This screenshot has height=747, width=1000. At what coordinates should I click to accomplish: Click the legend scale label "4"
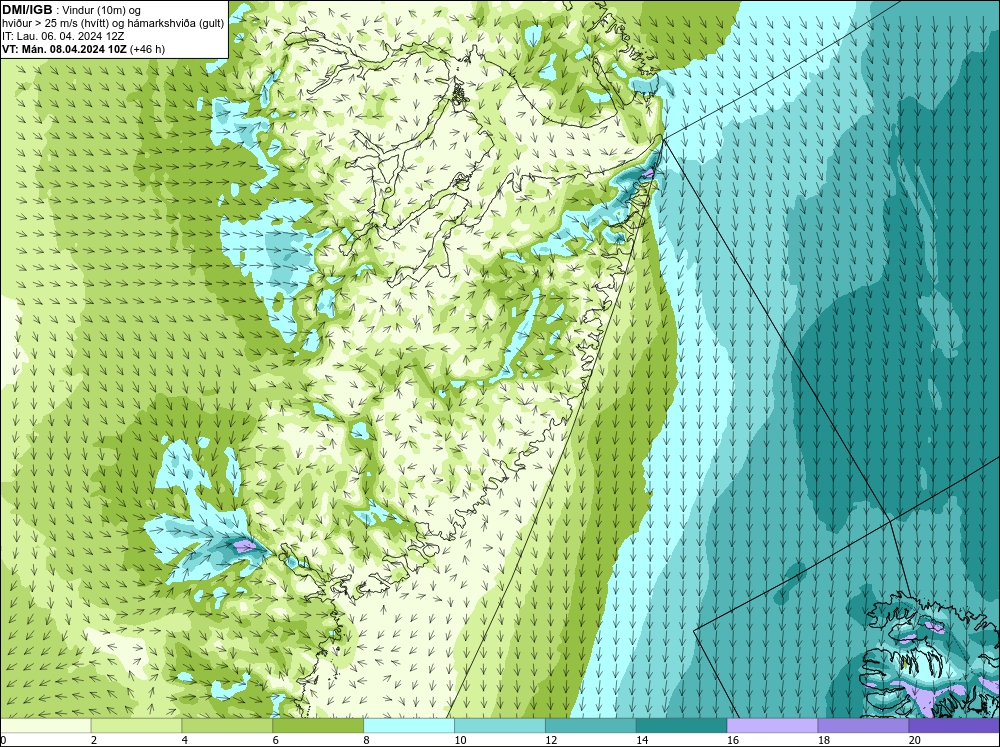(x=185, y=740)
